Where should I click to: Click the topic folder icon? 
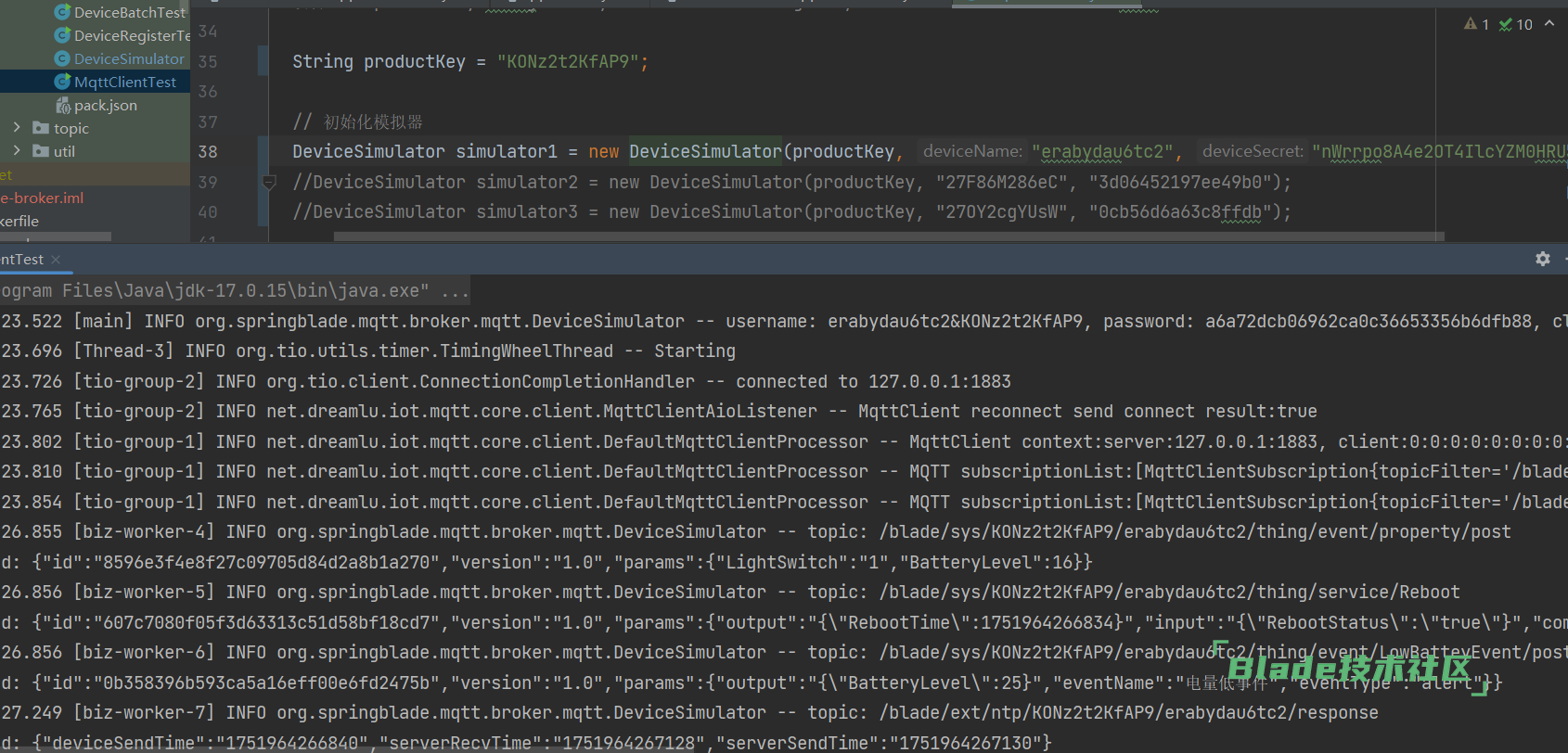[41, 128]
